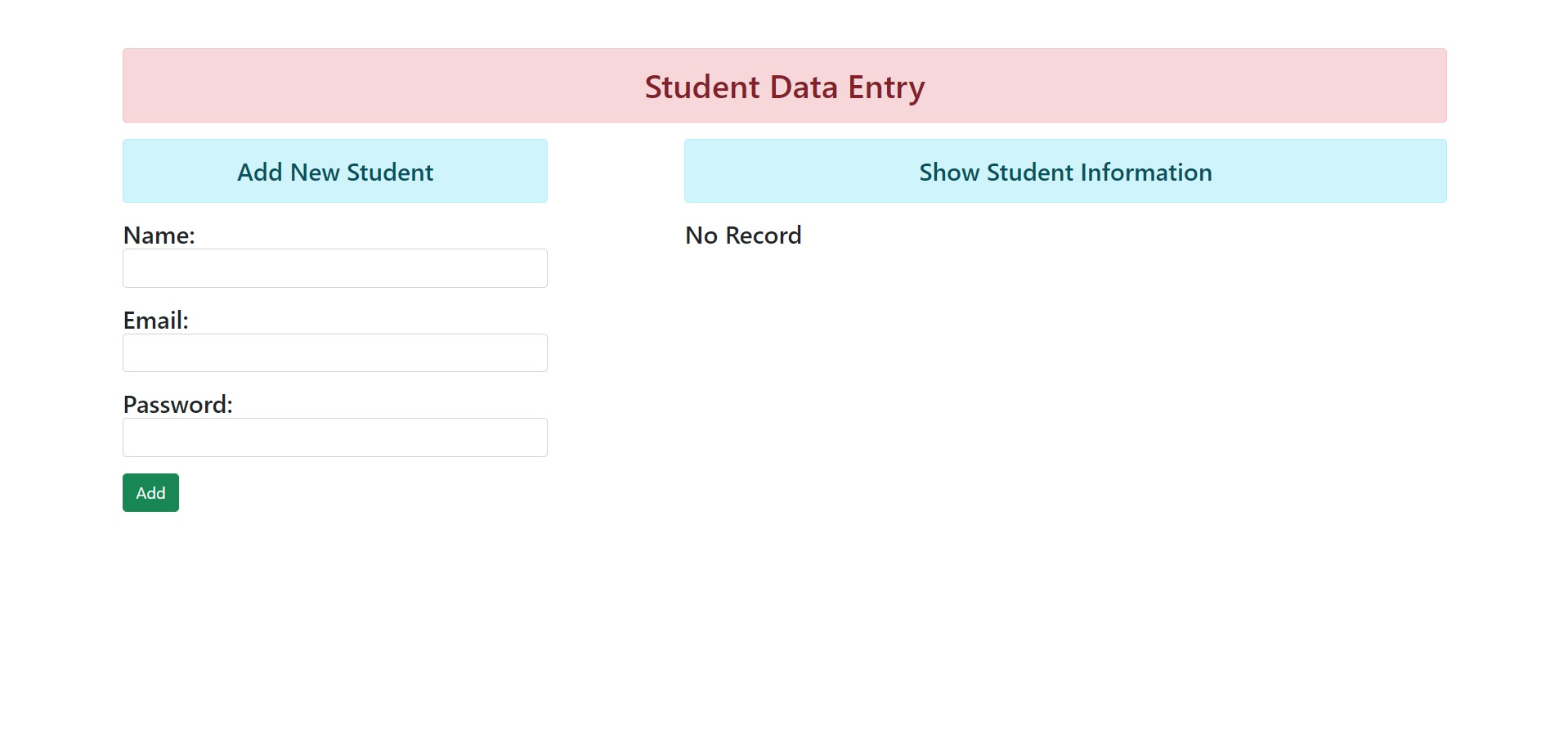Click inside the Password input field

(334, 437)
